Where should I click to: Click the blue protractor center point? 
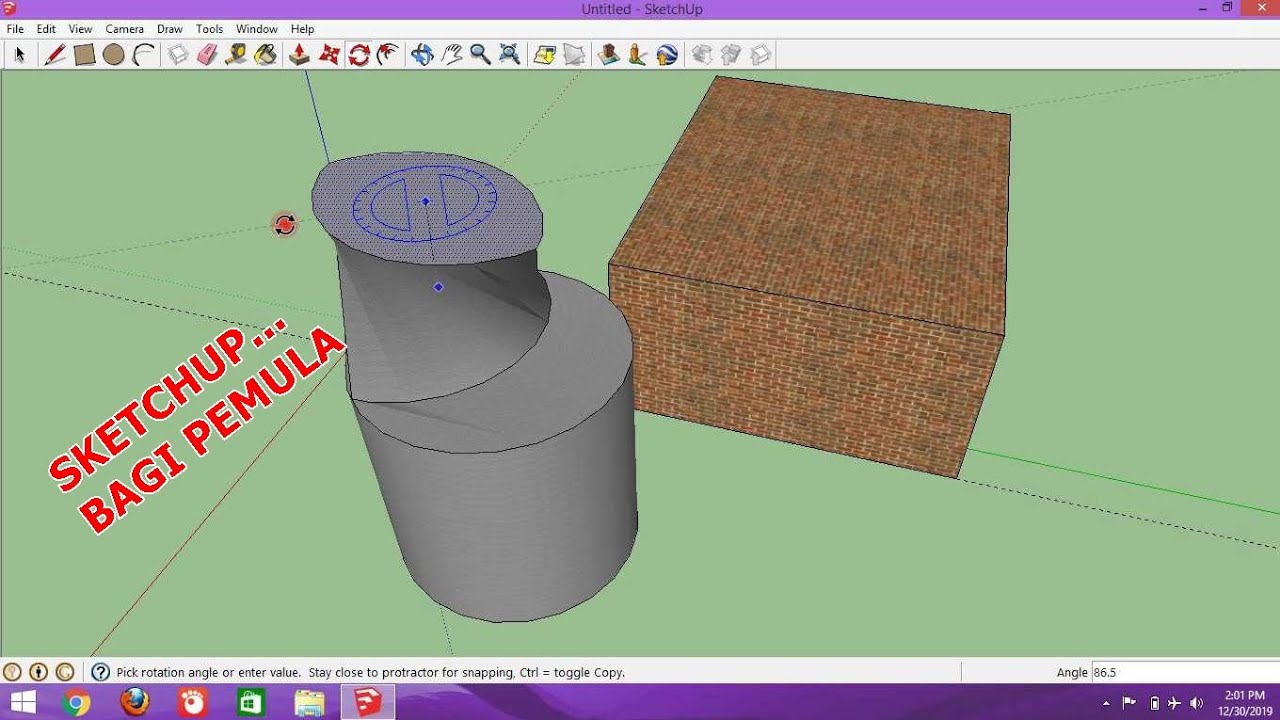click(425, 201)
